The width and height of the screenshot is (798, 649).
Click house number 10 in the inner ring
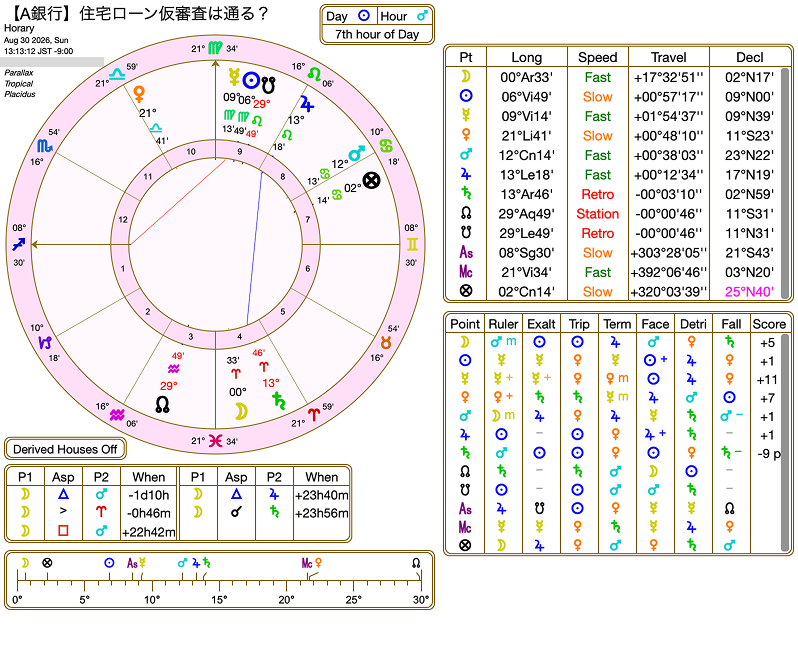(x=191, y=152)
